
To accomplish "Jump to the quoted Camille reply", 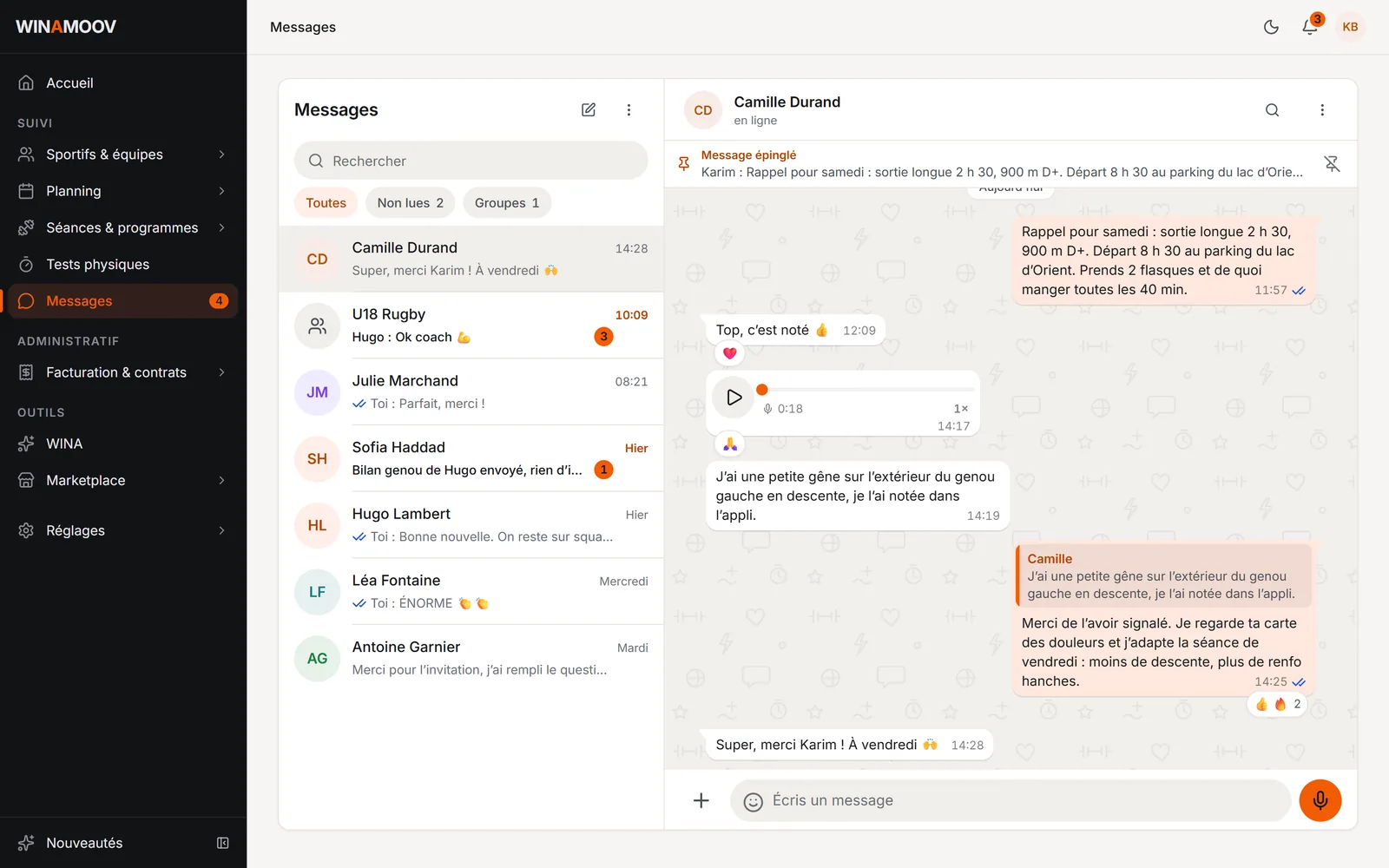I will [1163, 575].
